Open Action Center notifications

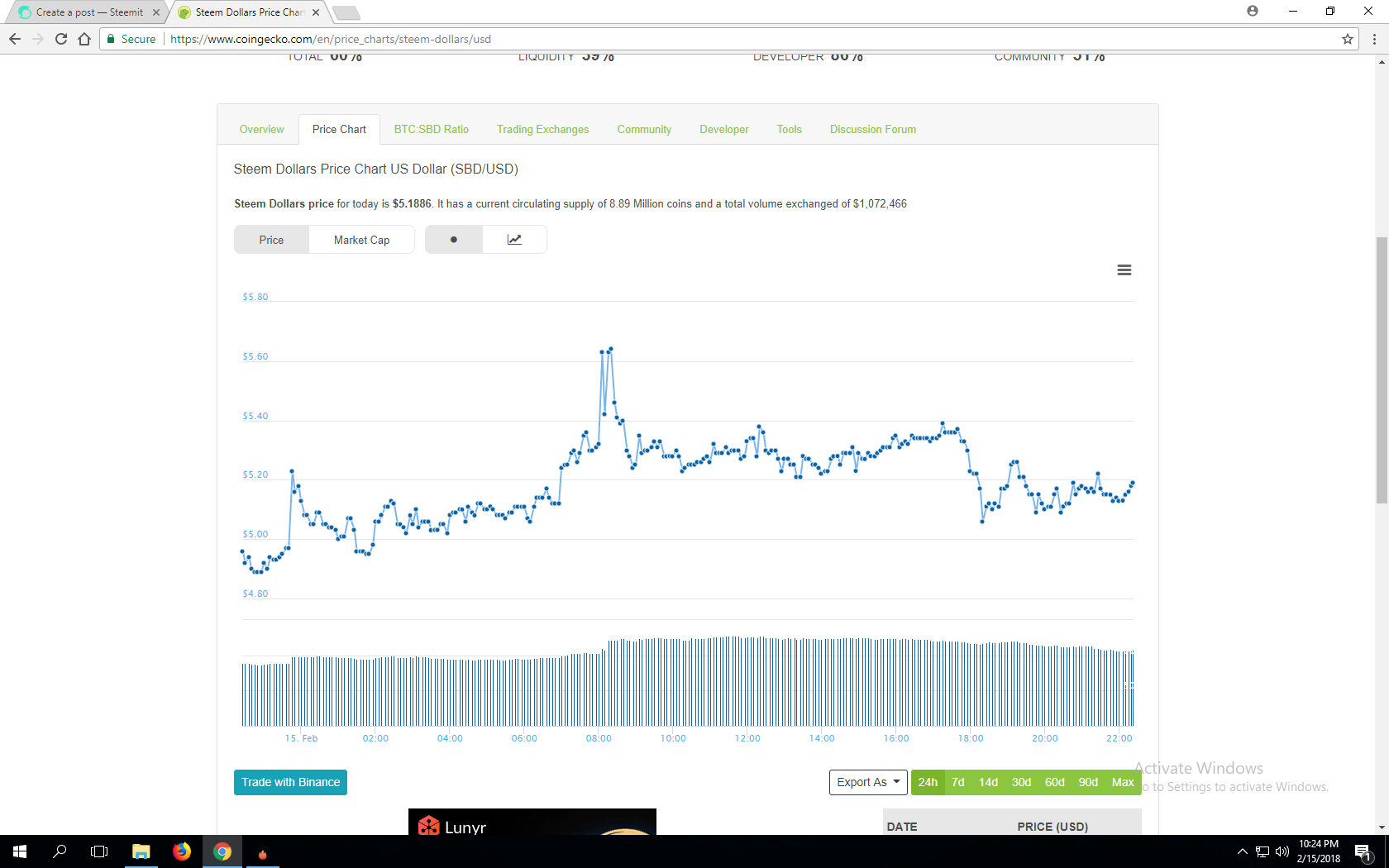coord(1364,851)
